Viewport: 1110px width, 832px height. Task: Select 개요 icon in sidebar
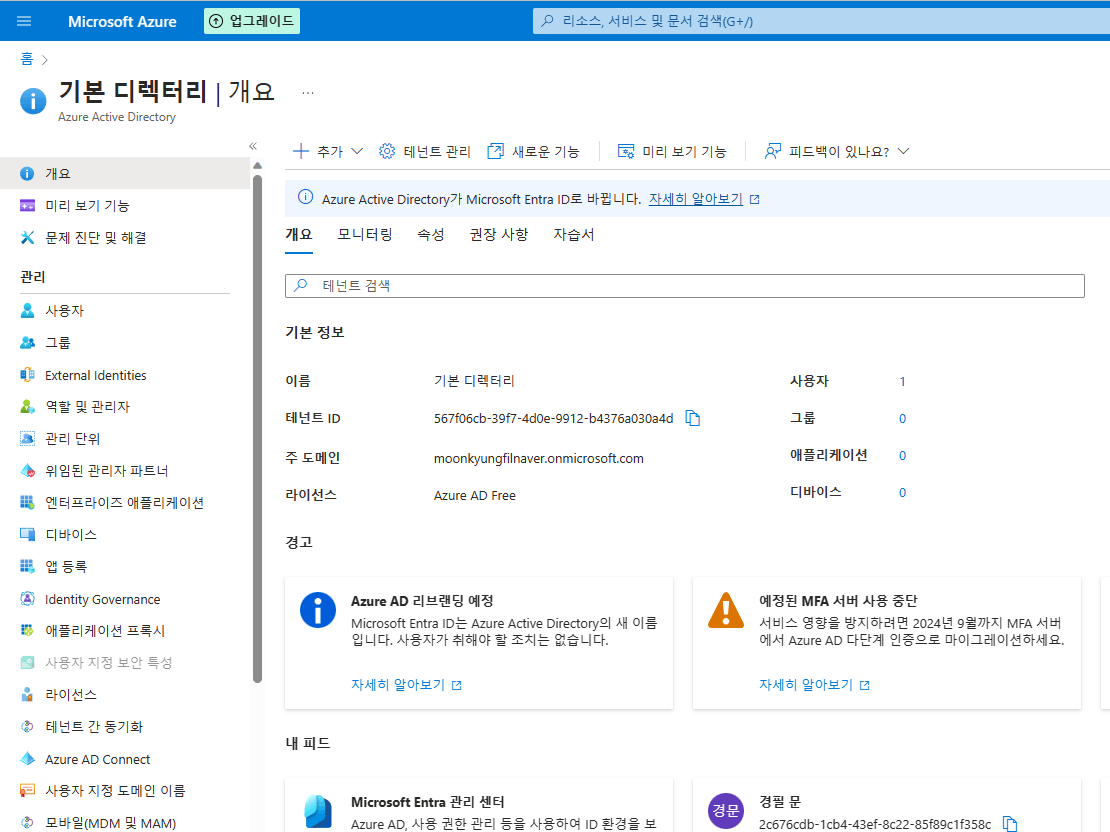[28, 173]
